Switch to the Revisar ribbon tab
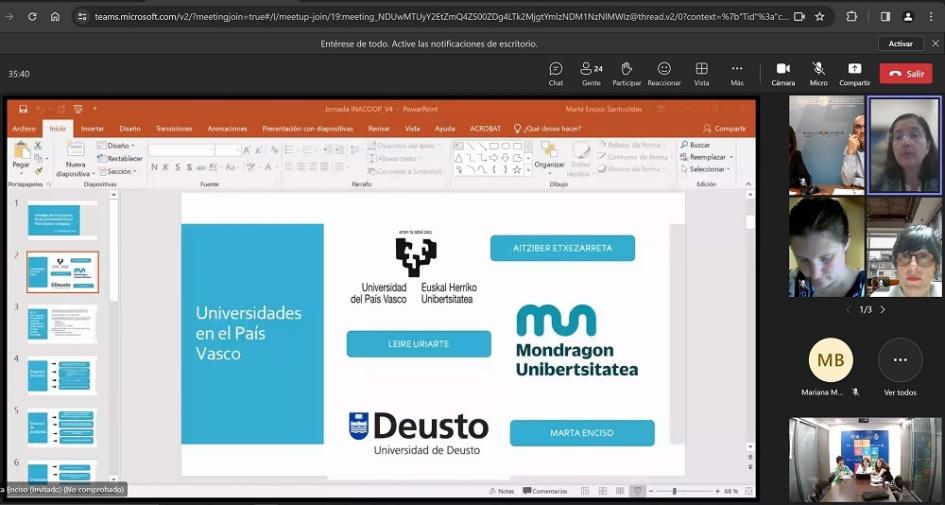 click(x=379, y=128)
